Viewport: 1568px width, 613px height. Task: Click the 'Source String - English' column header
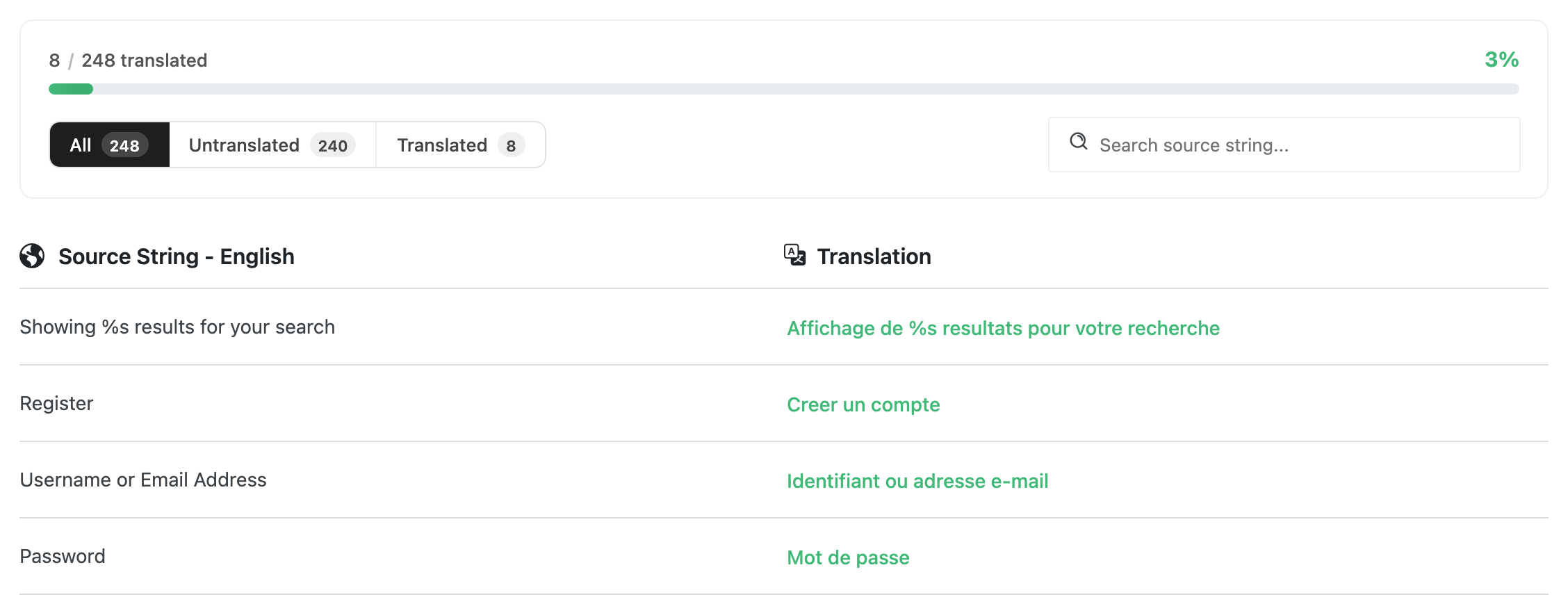(177, 256)
